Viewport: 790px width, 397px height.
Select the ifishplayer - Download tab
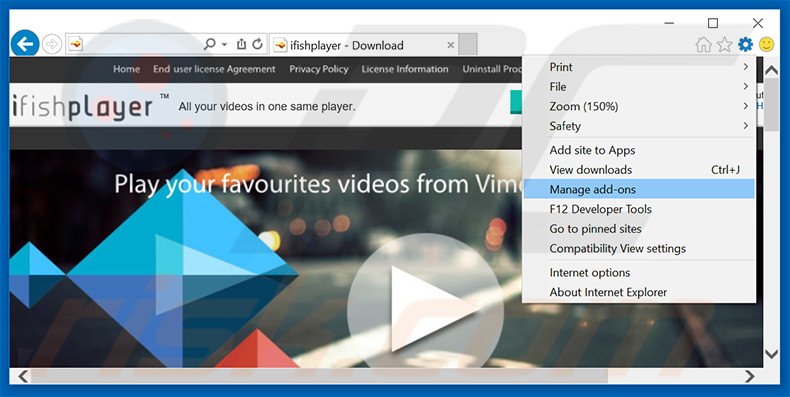point(364,45)
